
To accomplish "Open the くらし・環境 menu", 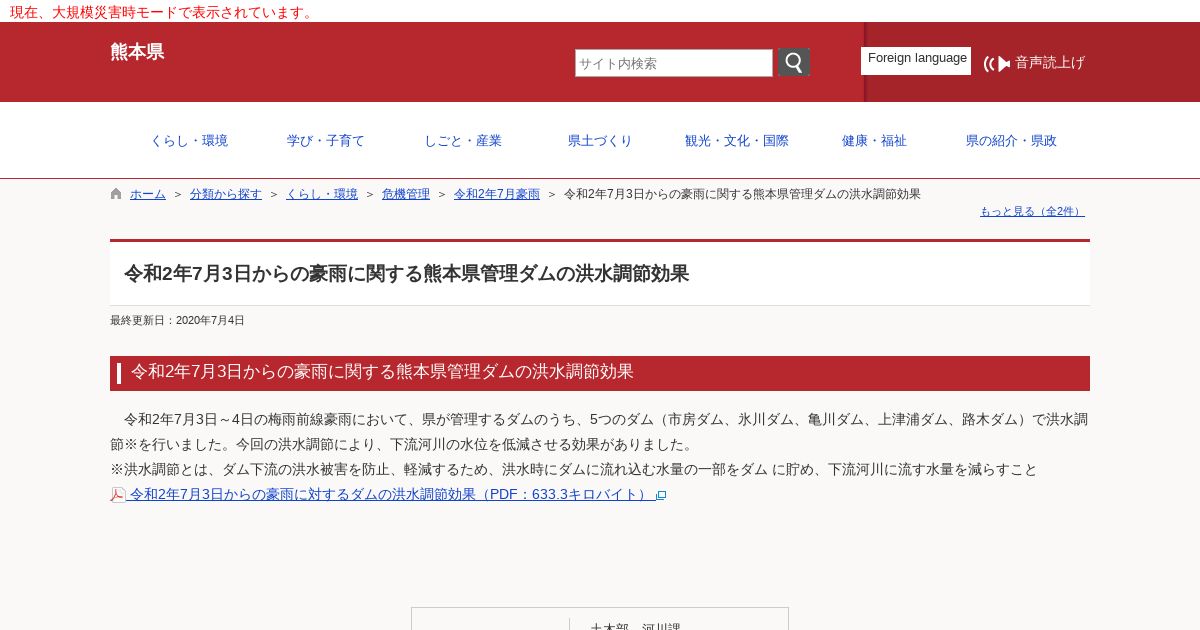I will (x=189, y=141).
